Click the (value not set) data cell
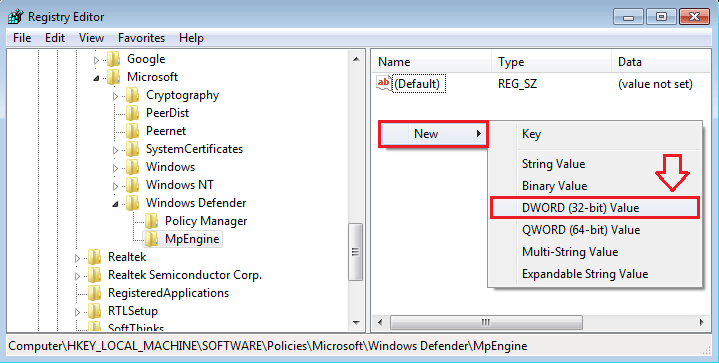 (x=655, y=84)
